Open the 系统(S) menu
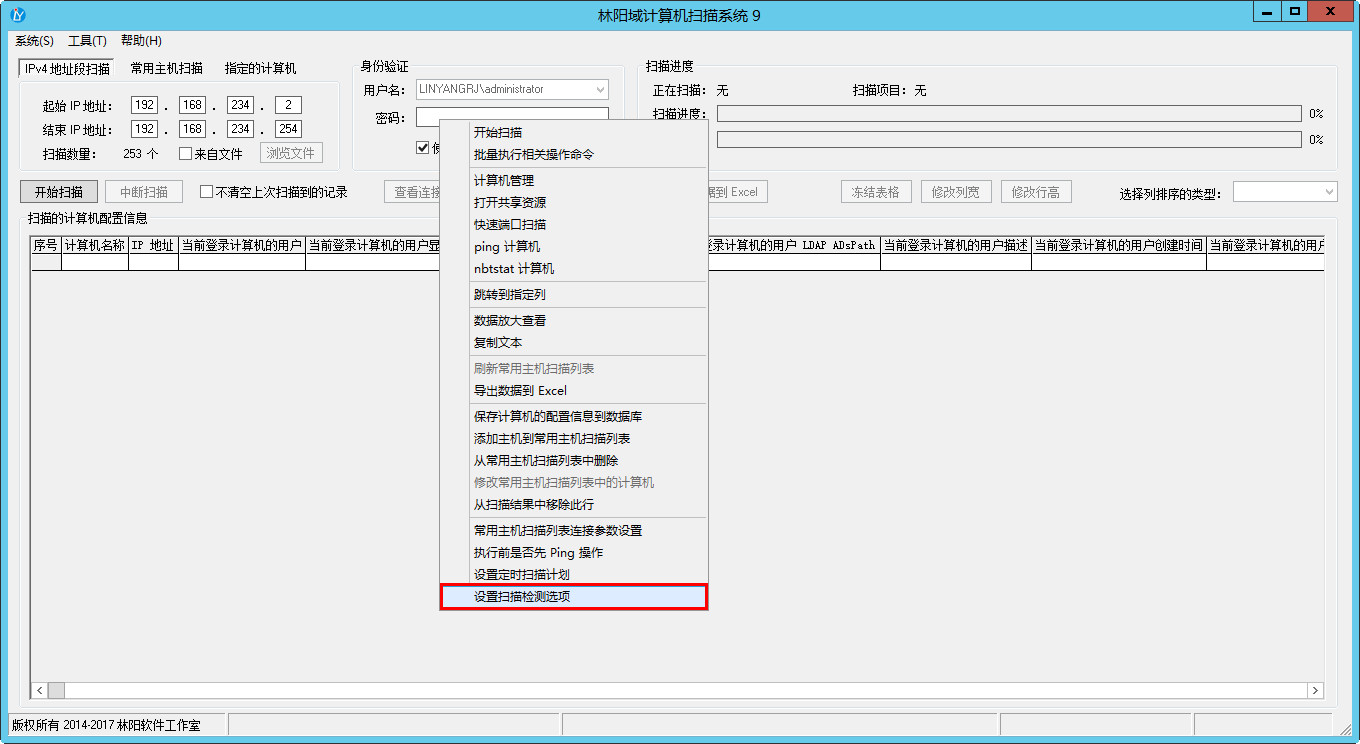The width and height of the screenshot is (1360, 744). pos(34,41)
